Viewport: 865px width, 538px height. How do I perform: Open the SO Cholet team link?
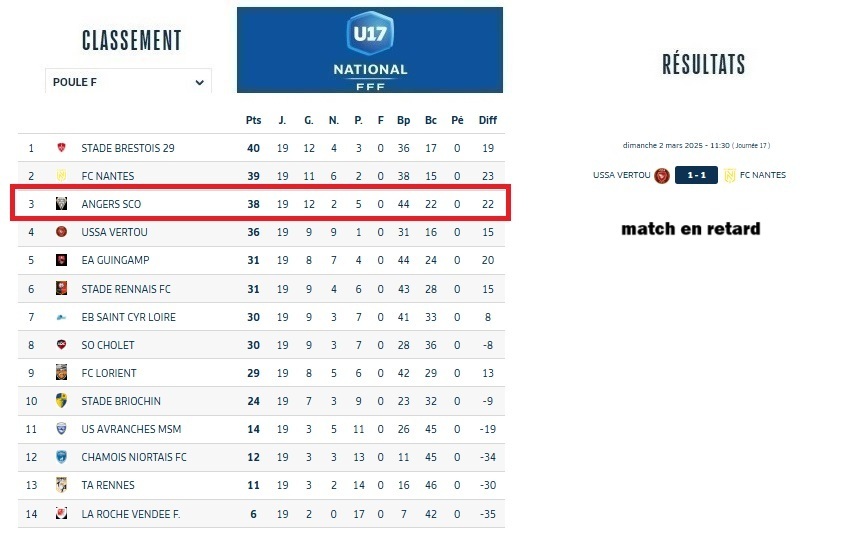[x=108, y=345]
